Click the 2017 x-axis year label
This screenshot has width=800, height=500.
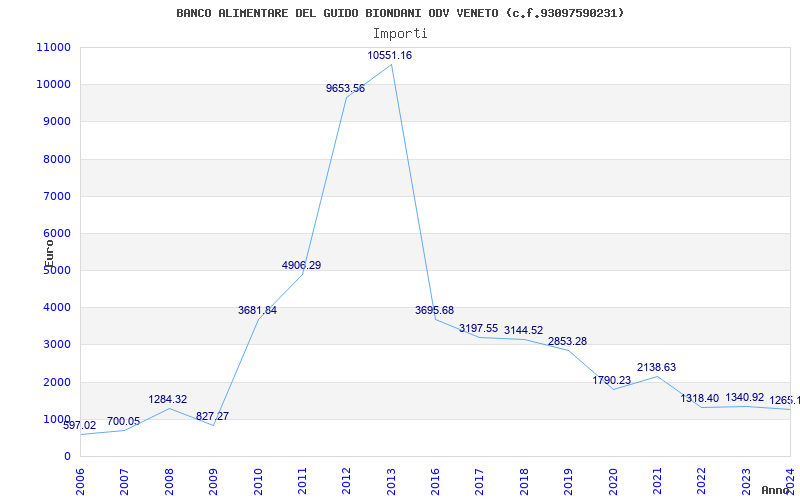click(480, 482)
